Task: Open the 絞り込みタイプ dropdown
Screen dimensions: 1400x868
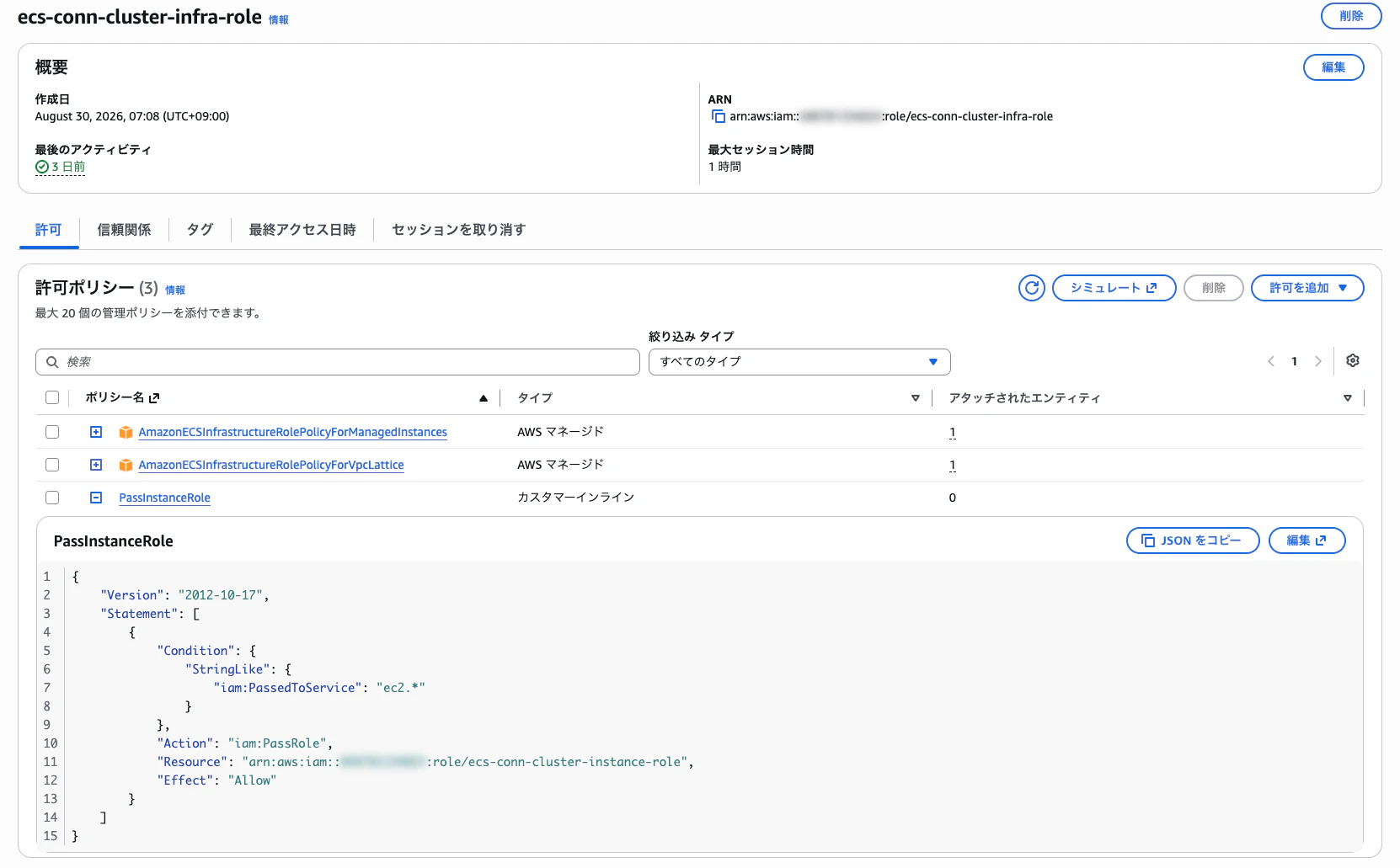Action: pos(799,362)
